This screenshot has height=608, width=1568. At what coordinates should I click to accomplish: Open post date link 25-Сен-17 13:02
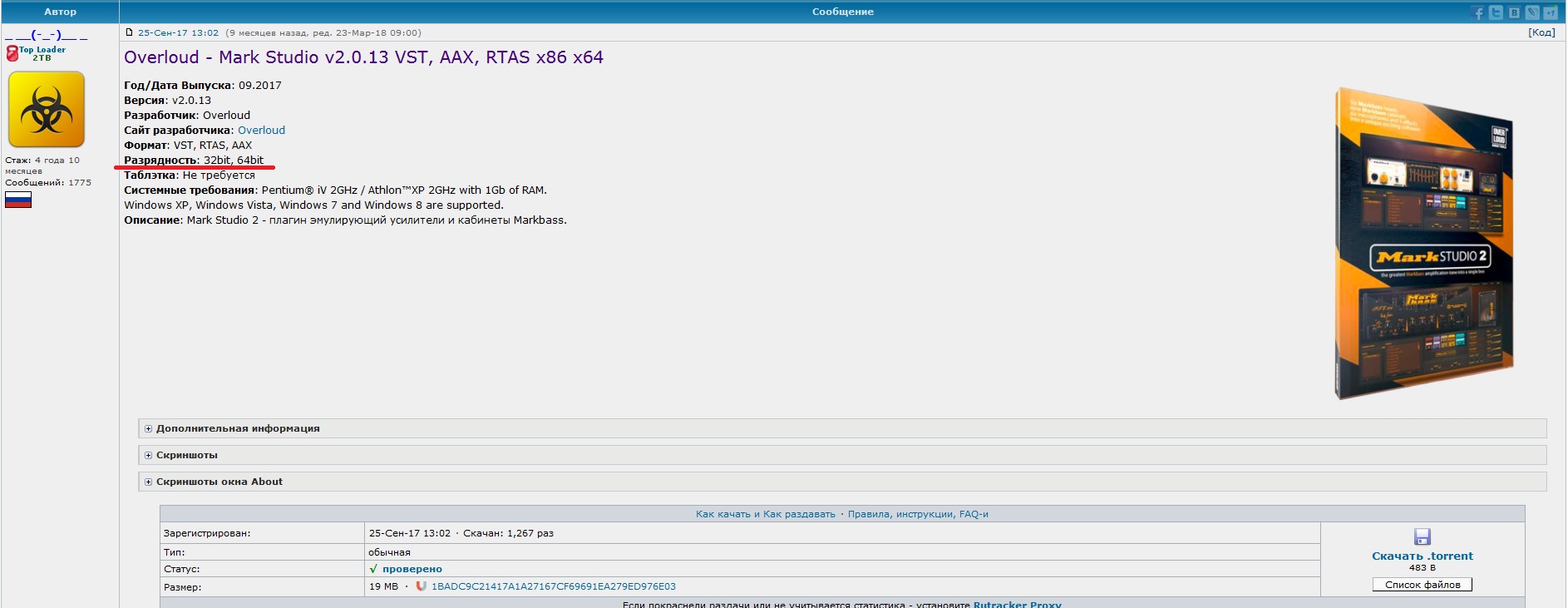point(178,33)
